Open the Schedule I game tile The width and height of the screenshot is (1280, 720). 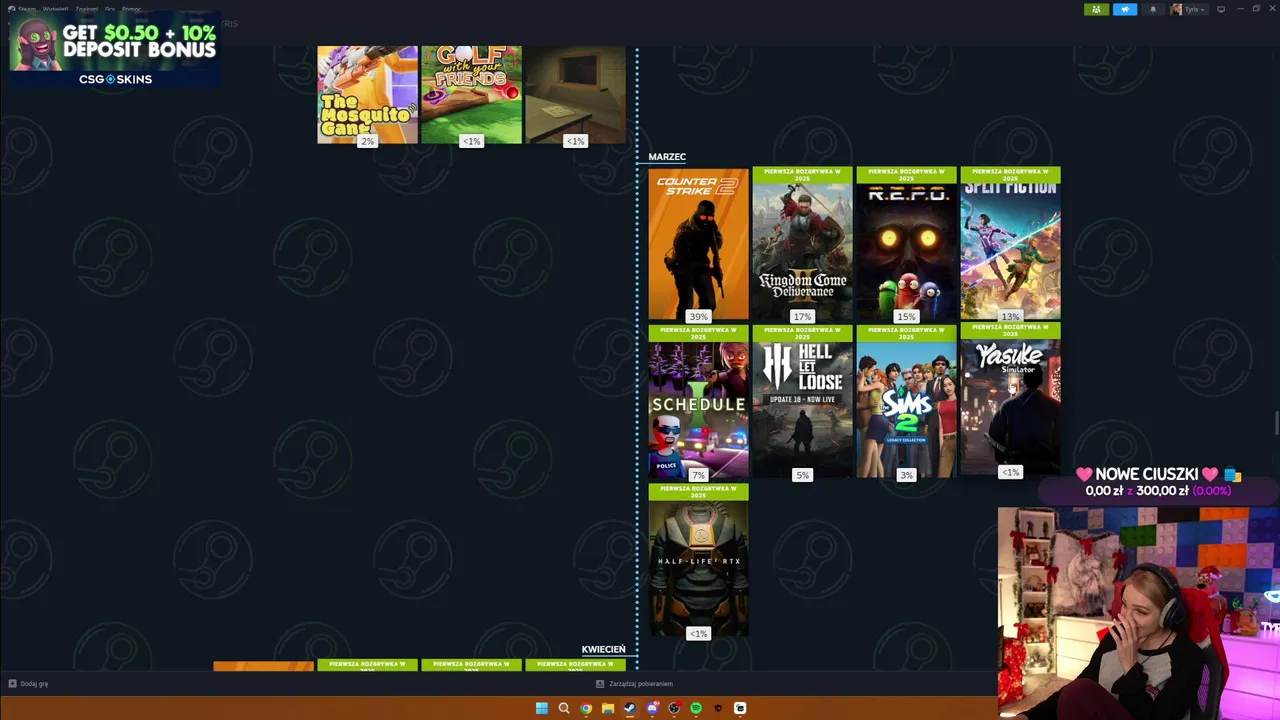click(698, 402)
